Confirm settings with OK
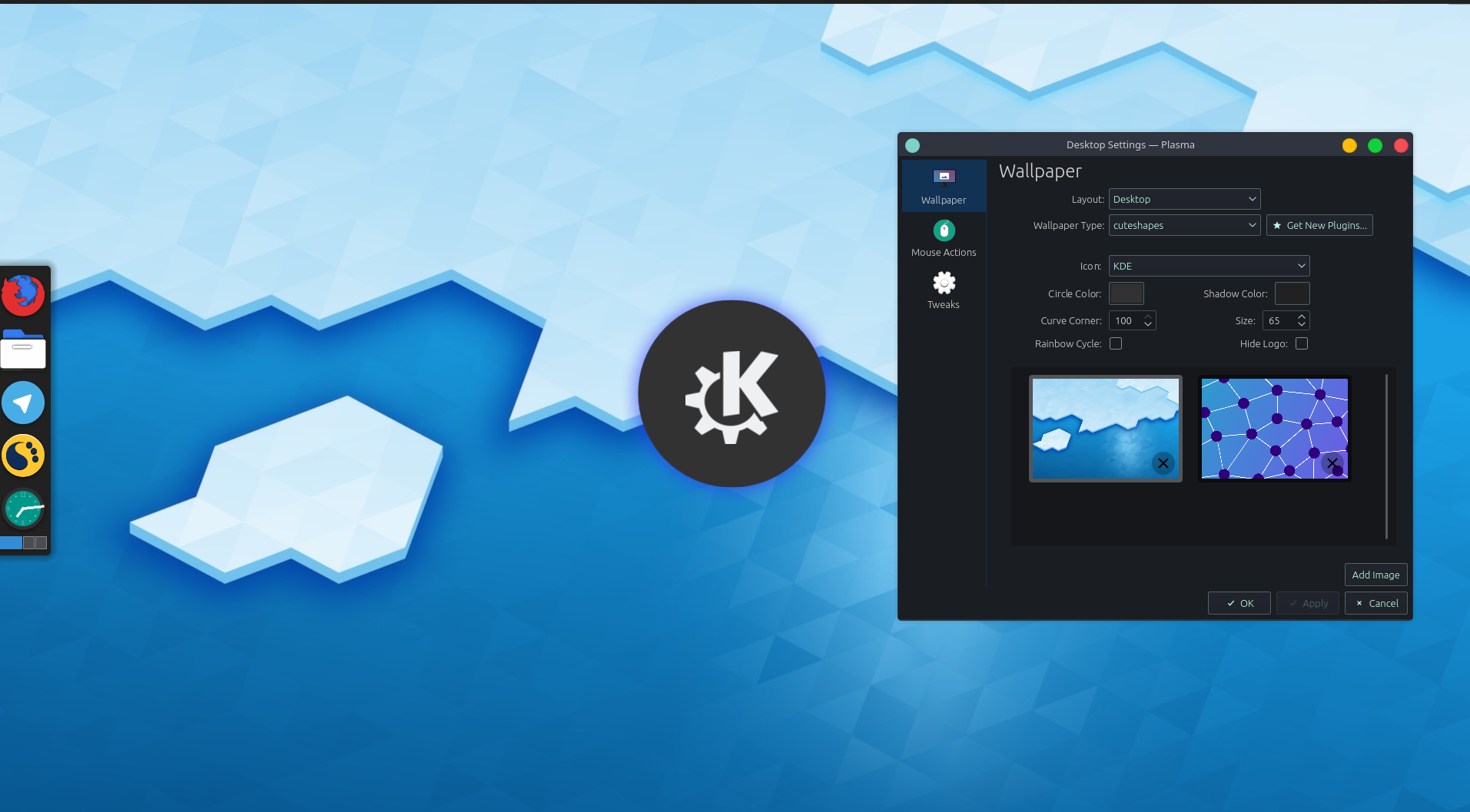The height and width of the screenshot is (812, 1470). point(1239,603)
